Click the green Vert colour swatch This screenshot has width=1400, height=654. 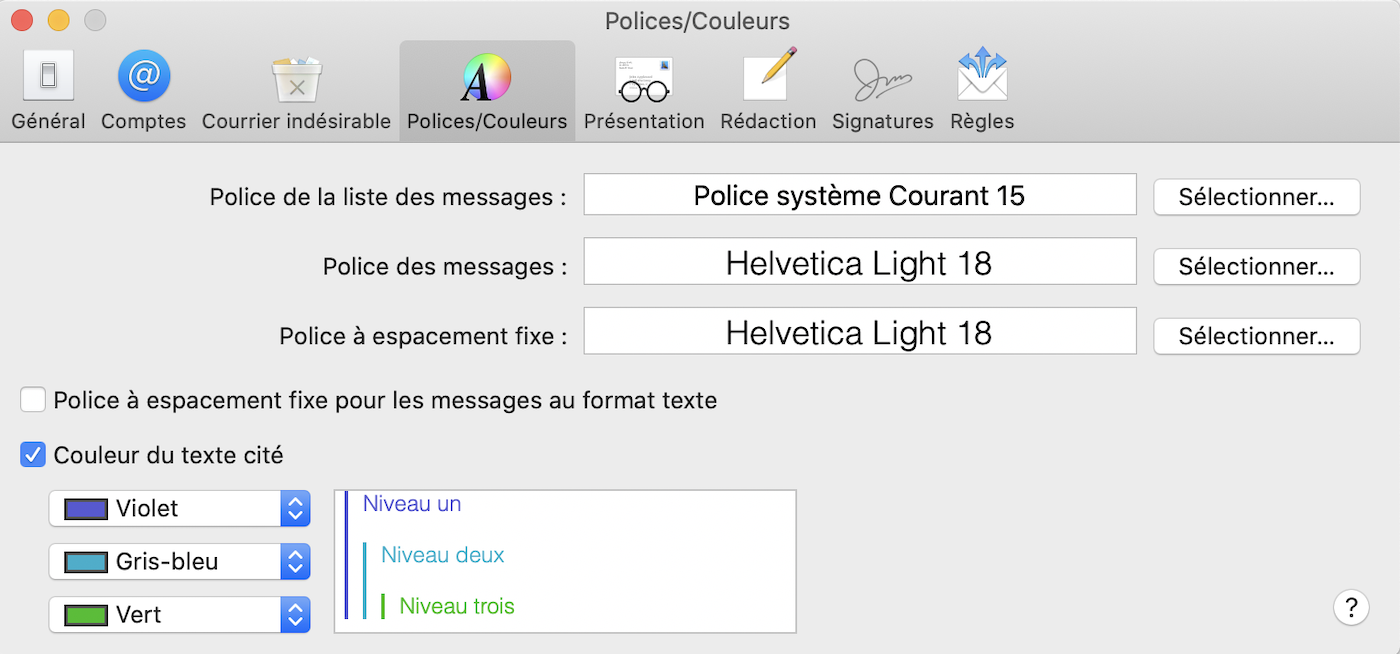[86, 614]
